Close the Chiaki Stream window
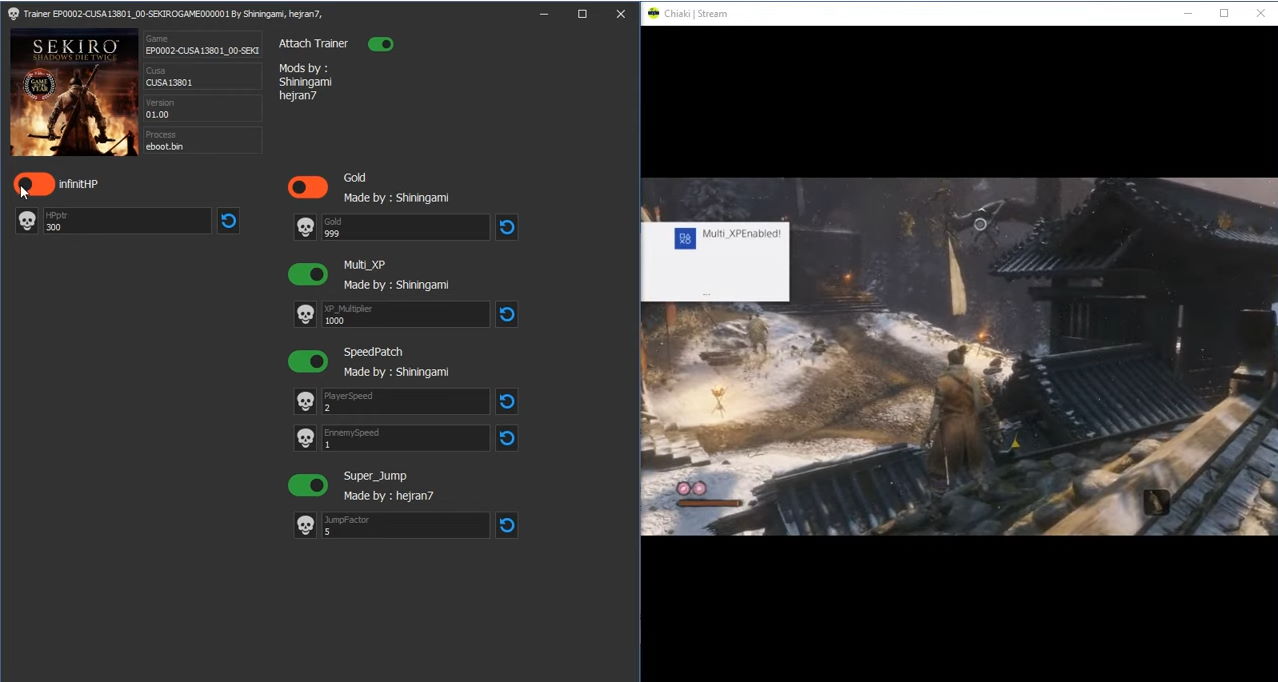1278x682 pixels. [x=1260, y=13]
